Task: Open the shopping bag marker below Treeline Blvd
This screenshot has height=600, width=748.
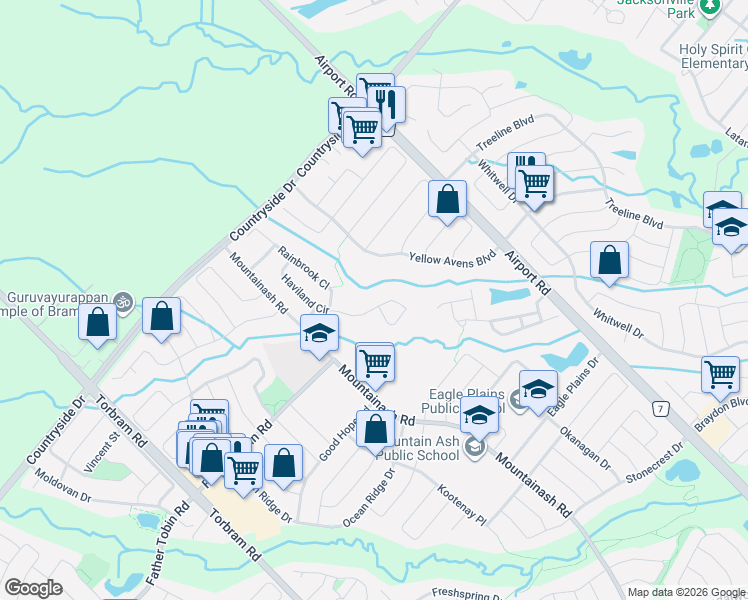Action: (x=609, y=260)
